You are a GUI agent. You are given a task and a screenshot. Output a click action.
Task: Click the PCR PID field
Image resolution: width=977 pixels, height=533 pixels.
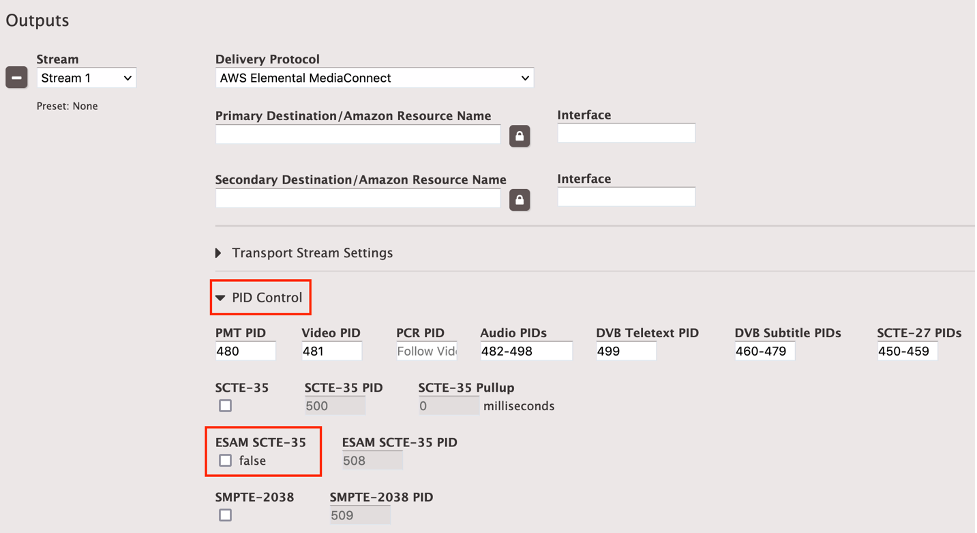tap(426, 351)
